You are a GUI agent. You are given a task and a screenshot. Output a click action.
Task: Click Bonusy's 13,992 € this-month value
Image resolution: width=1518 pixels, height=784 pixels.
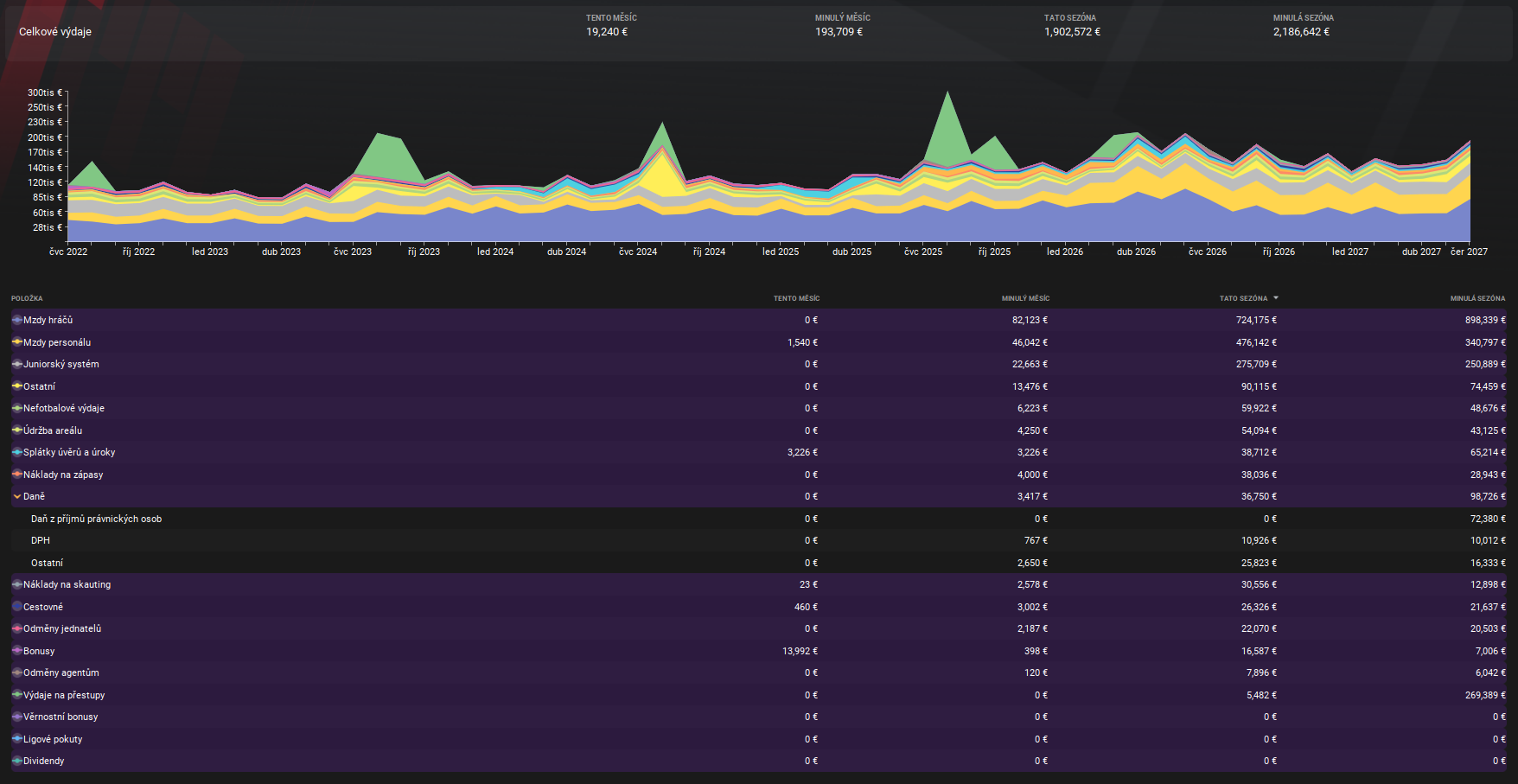800,651
